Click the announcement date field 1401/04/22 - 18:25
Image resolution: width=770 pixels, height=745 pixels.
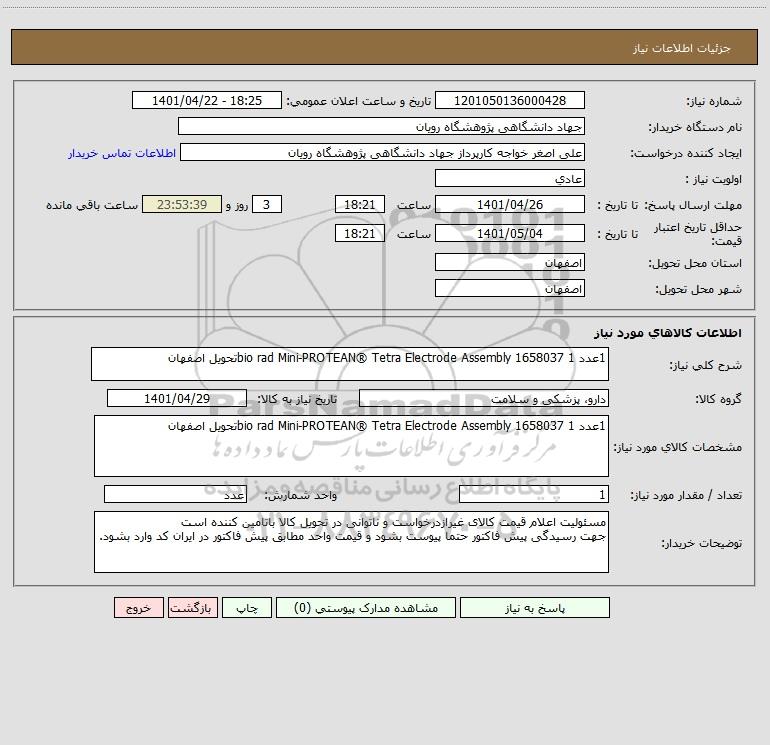tap(207, 100)
